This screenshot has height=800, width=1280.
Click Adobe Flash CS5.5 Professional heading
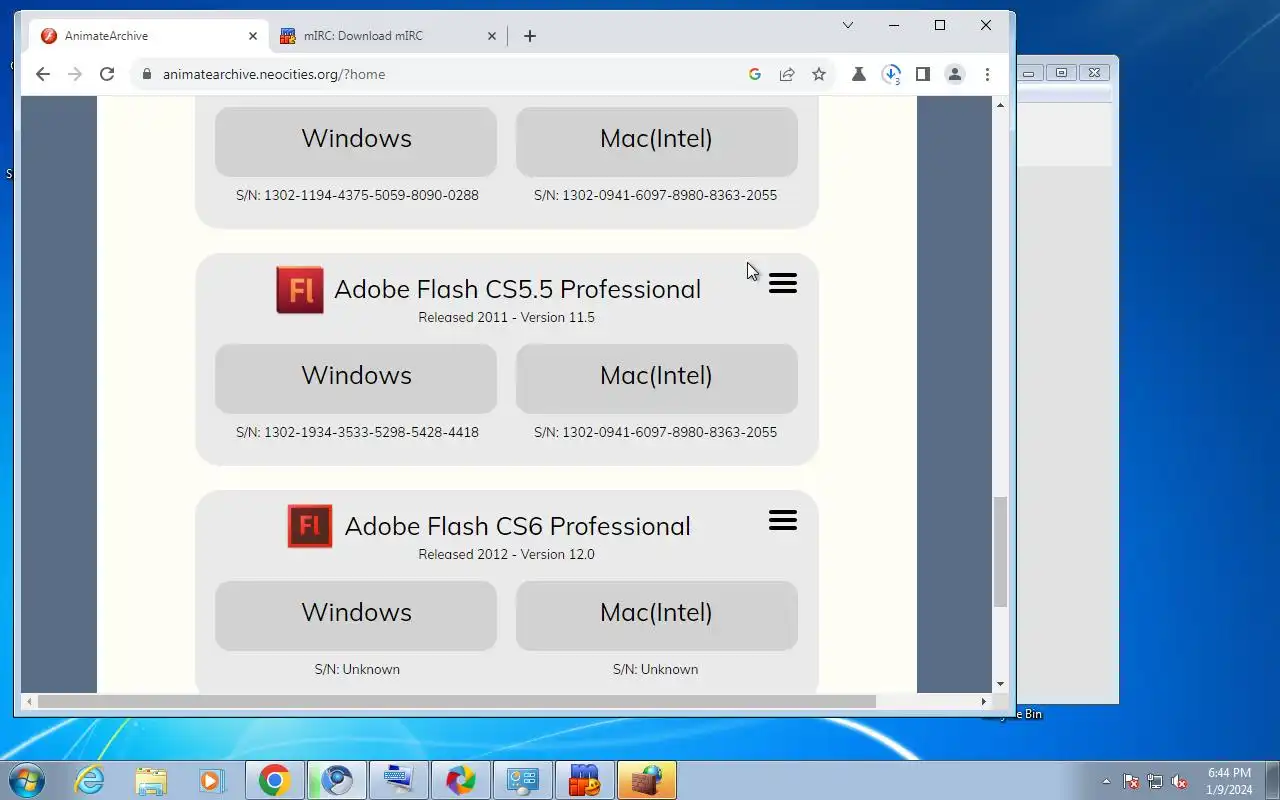517,289
